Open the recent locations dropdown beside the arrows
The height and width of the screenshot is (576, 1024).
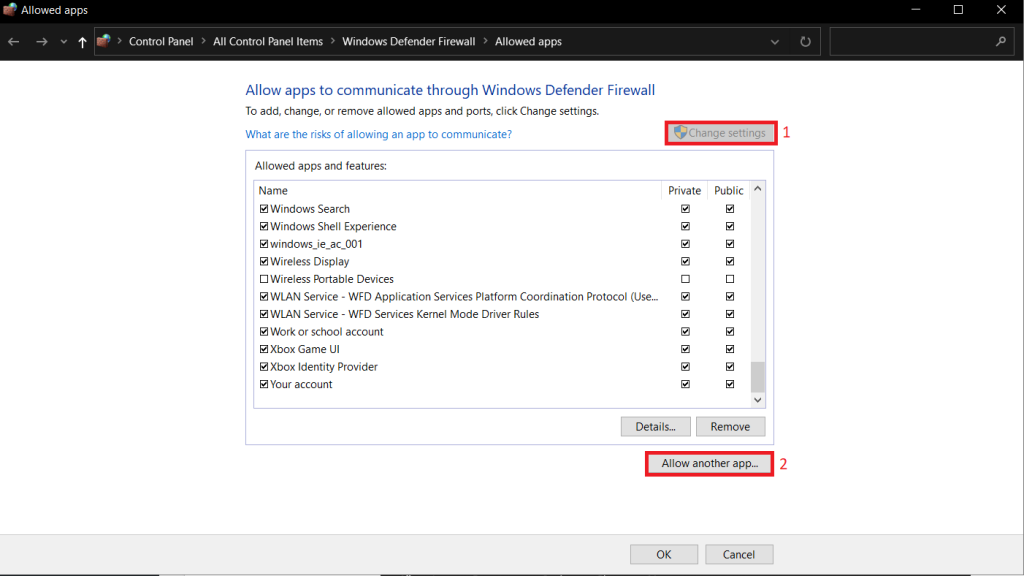tap(62, 41)
